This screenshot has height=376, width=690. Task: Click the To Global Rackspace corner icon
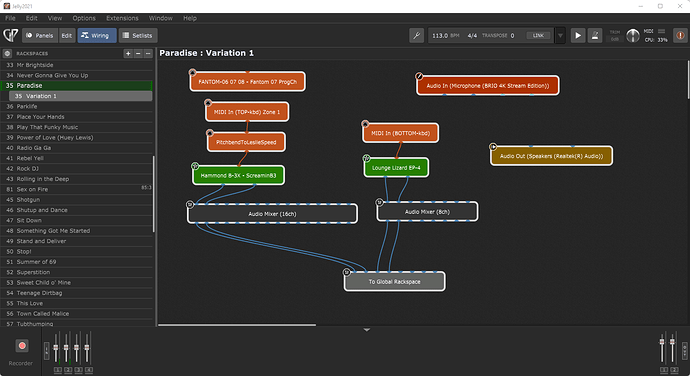[x=347, y=272]
